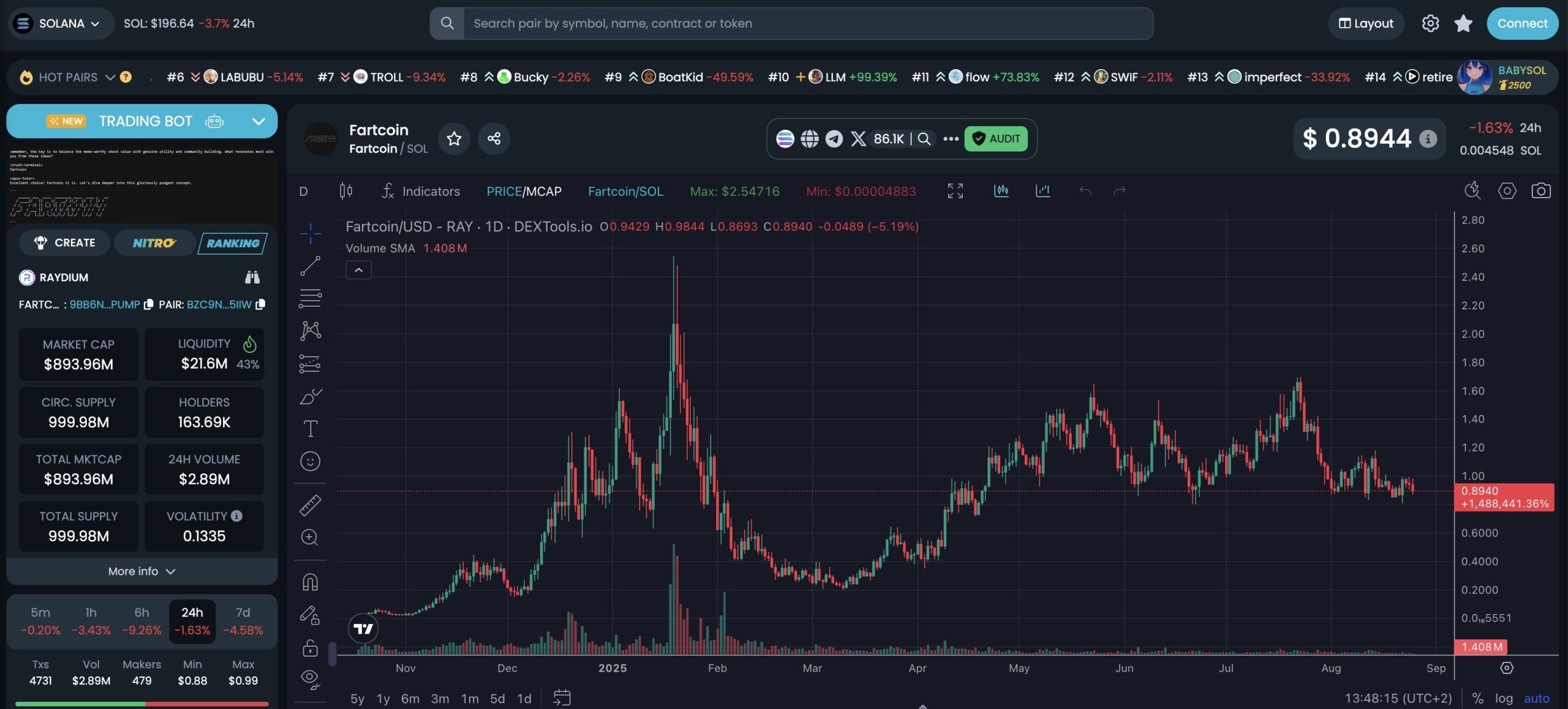The height and width of the screenshot is (709, 1568).
Task: Toggle stay in drawing mode
Action: 311,615
